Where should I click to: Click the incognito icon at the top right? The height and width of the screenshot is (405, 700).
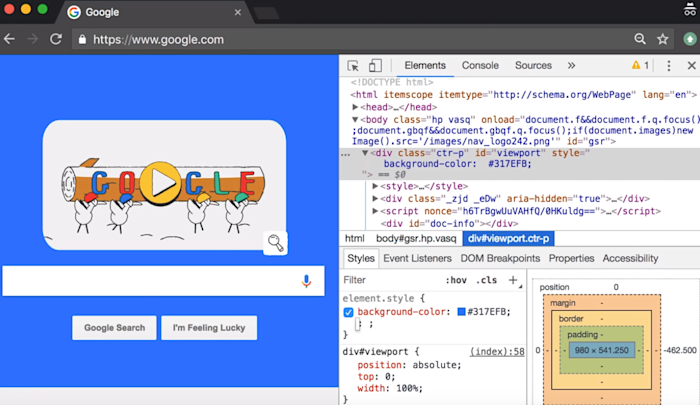(x=690, y=9)
